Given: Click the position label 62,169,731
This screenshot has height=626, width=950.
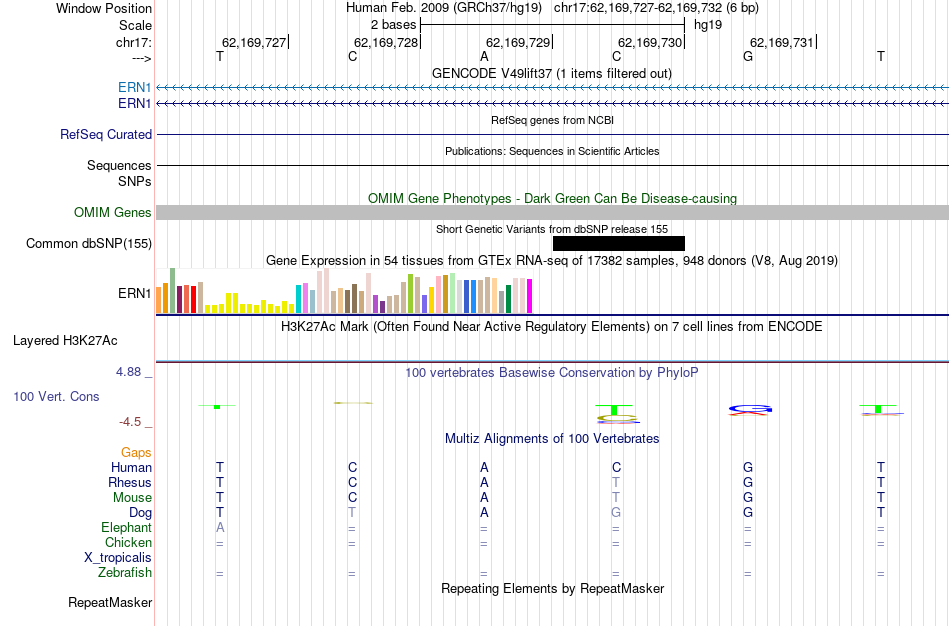Looking at the screenshot, I should (782, 42).
